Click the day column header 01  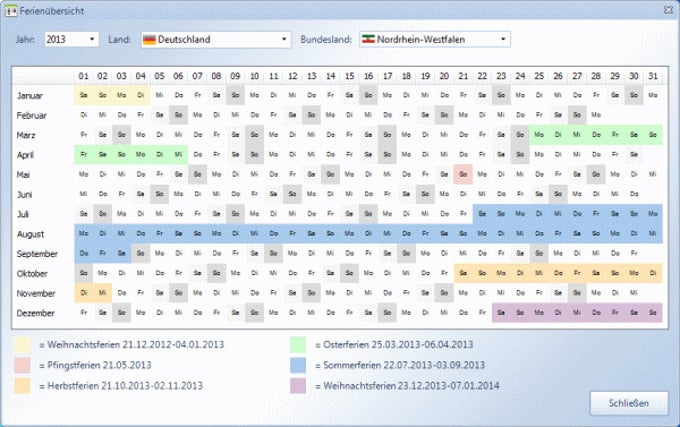(84, 76)
